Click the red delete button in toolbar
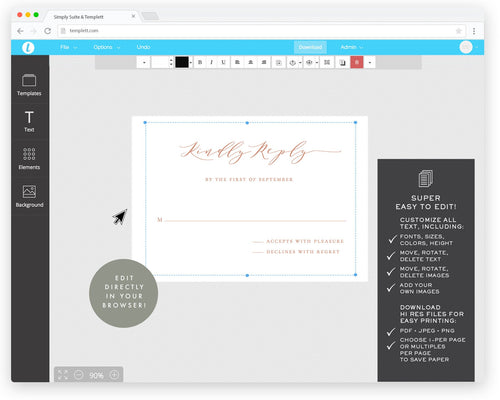 coord(357,62)
